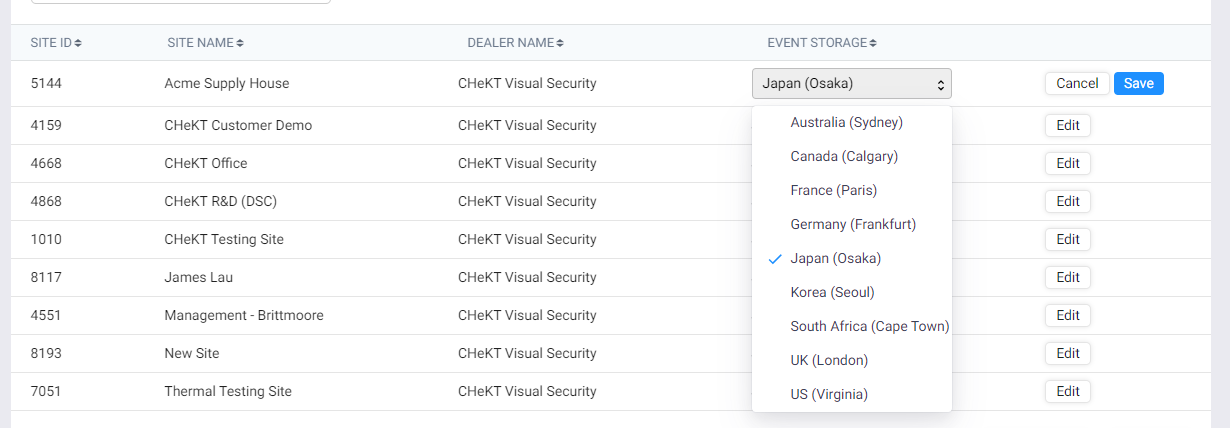The image size is (1230, 428).
Task: Select UK (London) storage region
Action: point(829,360)
